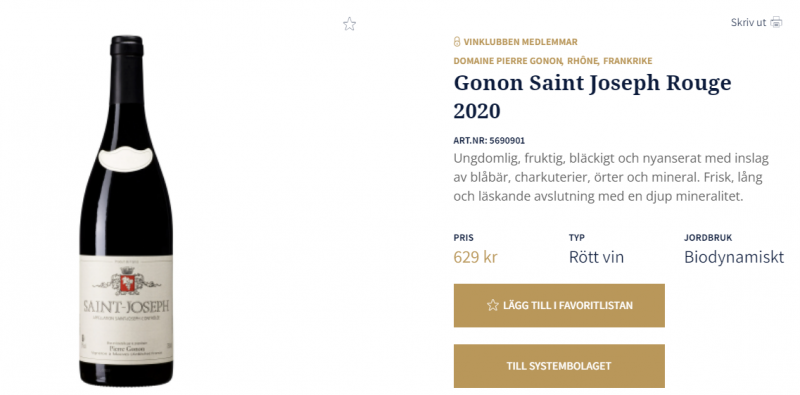Click the favorite star icon above the bottle
This screenshot has height=395, width=800.
349,24
